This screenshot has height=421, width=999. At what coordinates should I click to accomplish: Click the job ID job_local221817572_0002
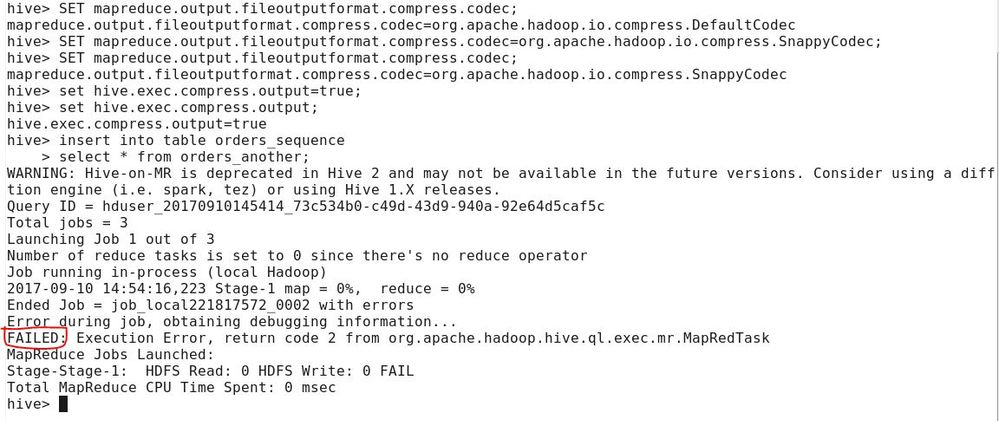209,305
